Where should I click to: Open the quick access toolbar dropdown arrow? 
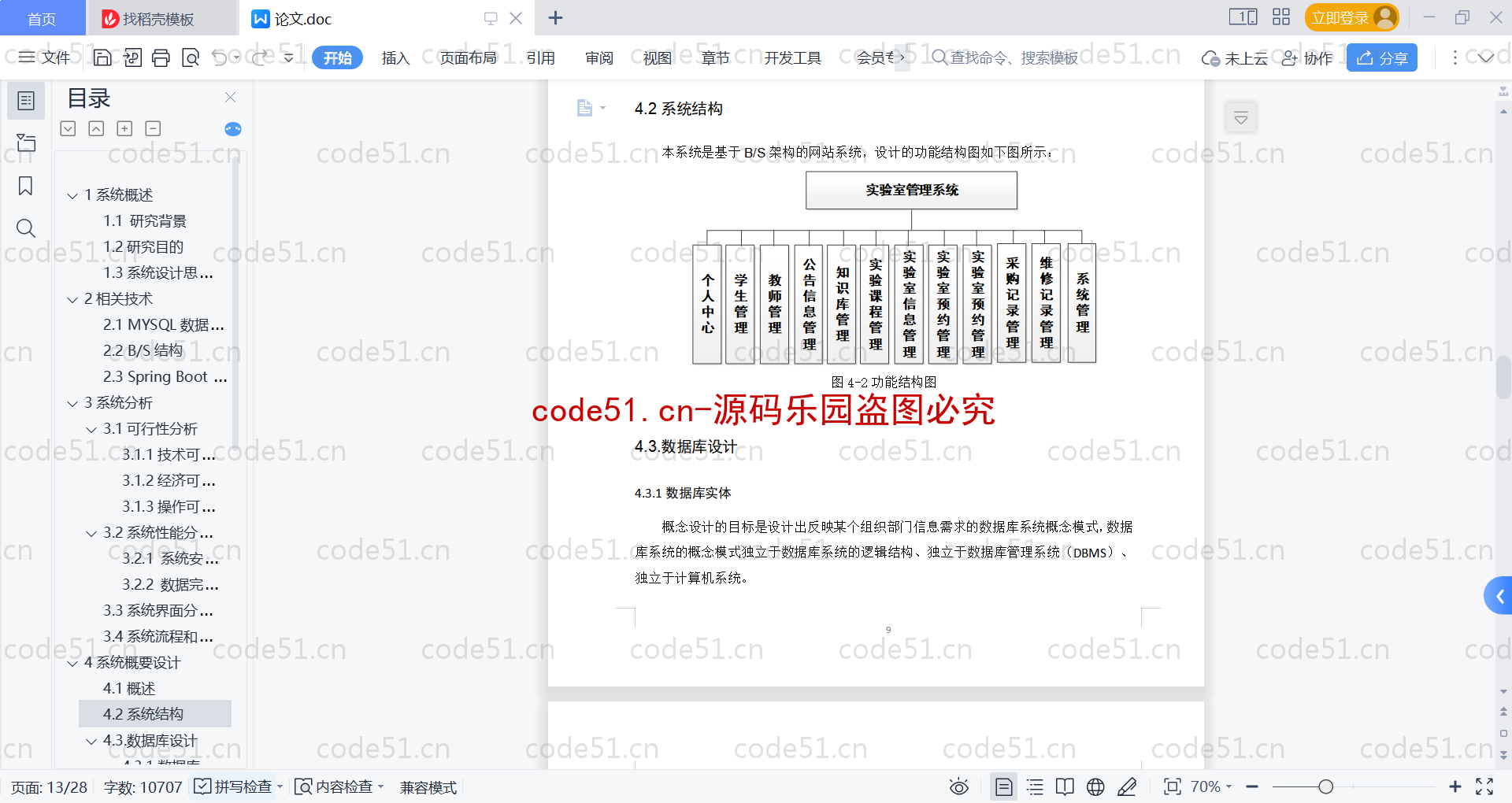(x=289, y=57)
